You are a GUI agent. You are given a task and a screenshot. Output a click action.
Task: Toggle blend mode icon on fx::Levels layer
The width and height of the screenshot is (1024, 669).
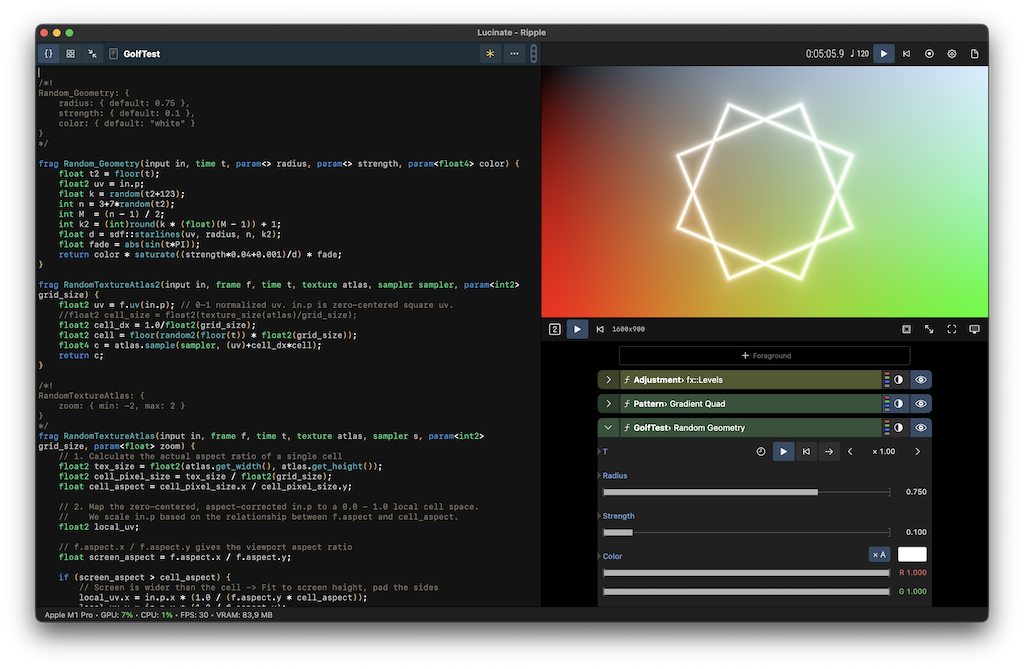tap(899, 380)
